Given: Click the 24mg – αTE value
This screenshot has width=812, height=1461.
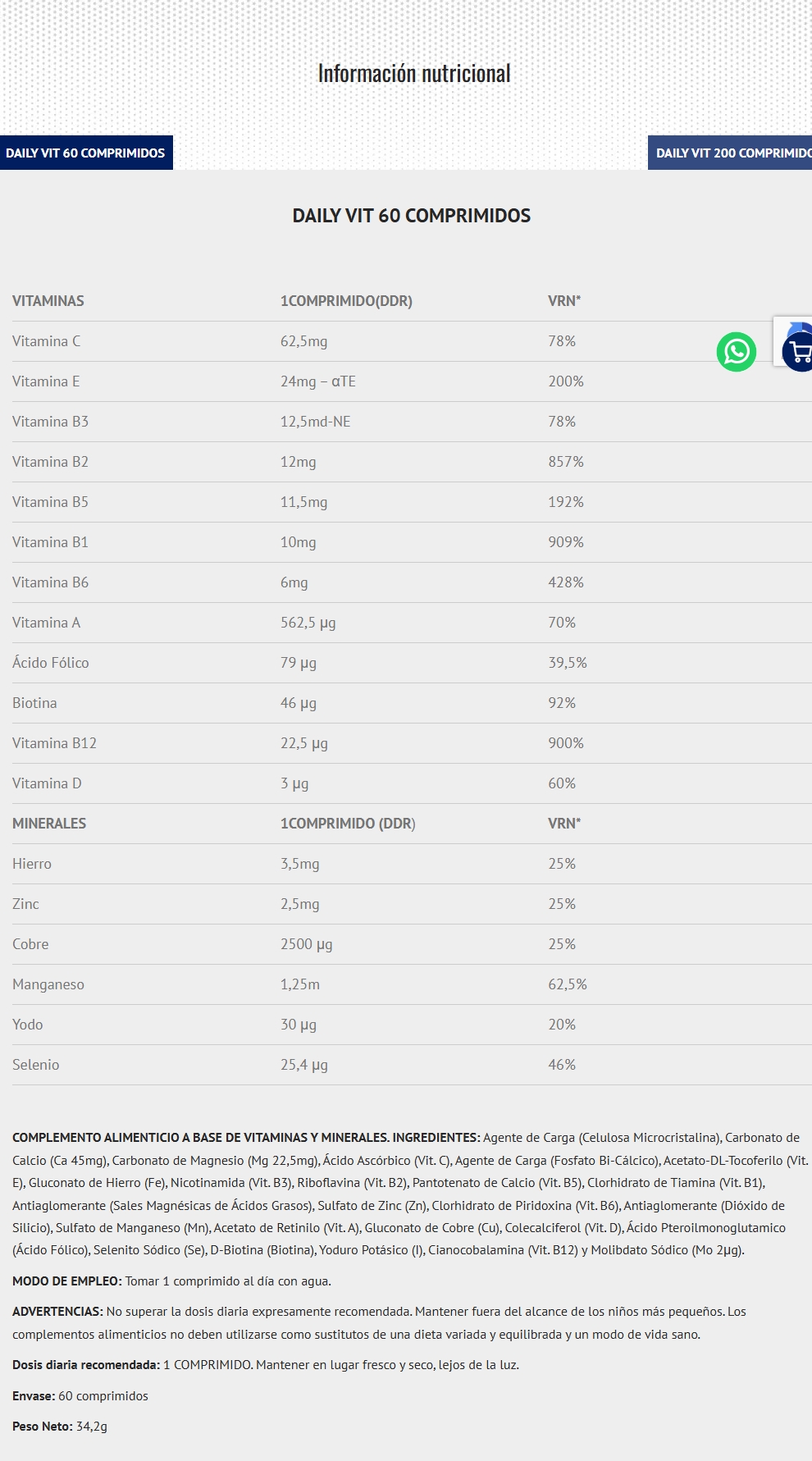Looking at the screenshot, I should (x=318, y=381).
